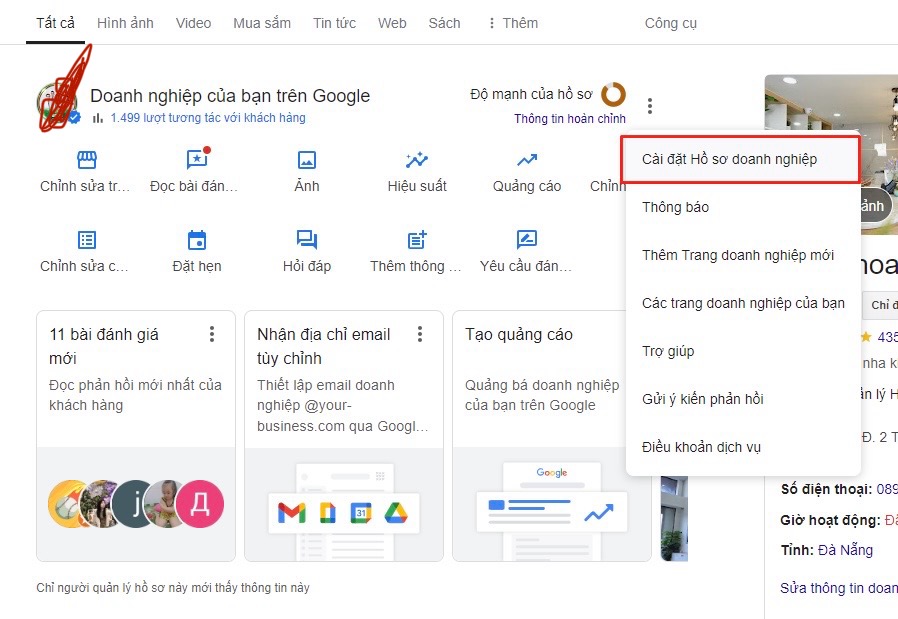Viewport: 898px width, 619px height.
Task: Open Đọc bài đánh giá reviews icon
Action: (x=198, y=159)
